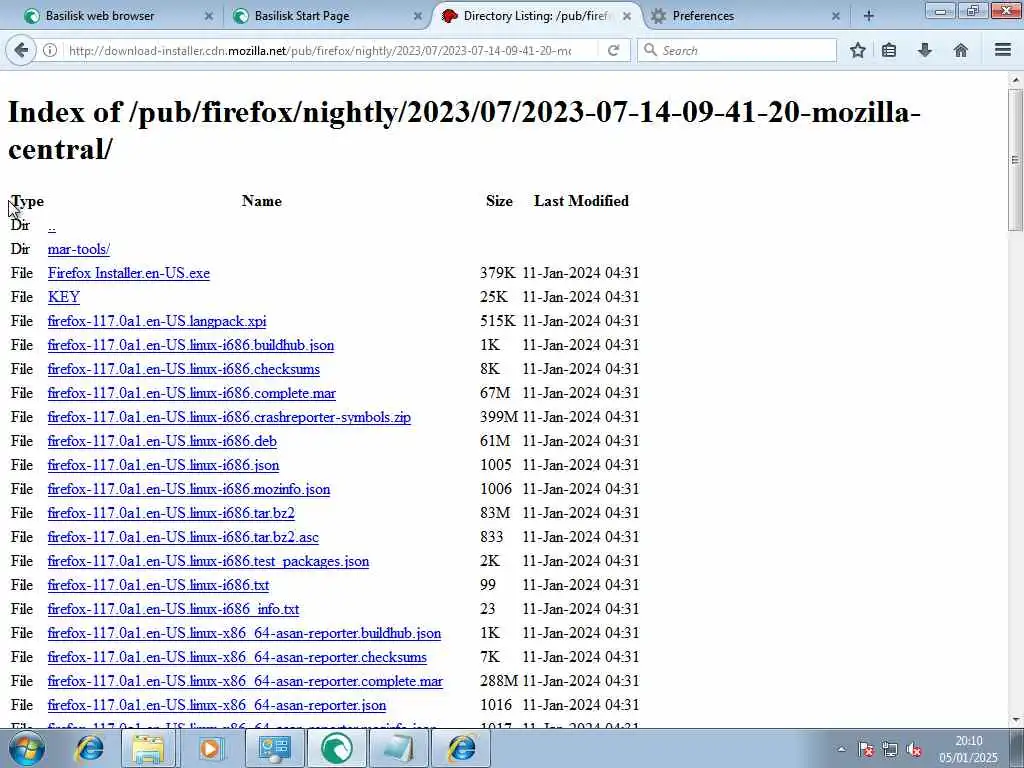Open the mar-tools/ directory
The image size is (1024, 768).
(x=78, y=249)
